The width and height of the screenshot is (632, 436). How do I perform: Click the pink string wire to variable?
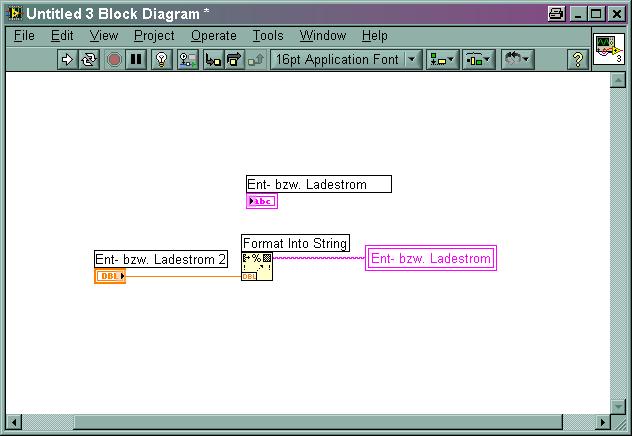click(319, 258)
